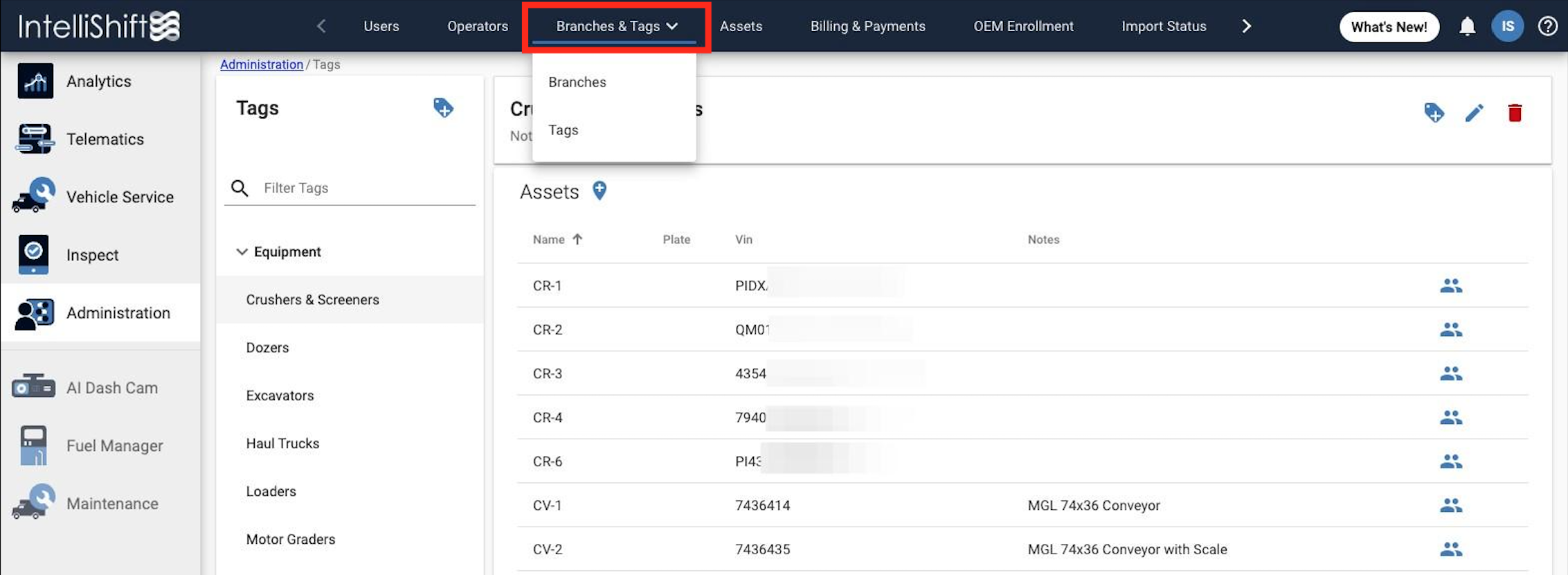Screen dimensions: 1568x575
Task: Open the AI Dash Cam icon
Action: (x=33, y=387)
